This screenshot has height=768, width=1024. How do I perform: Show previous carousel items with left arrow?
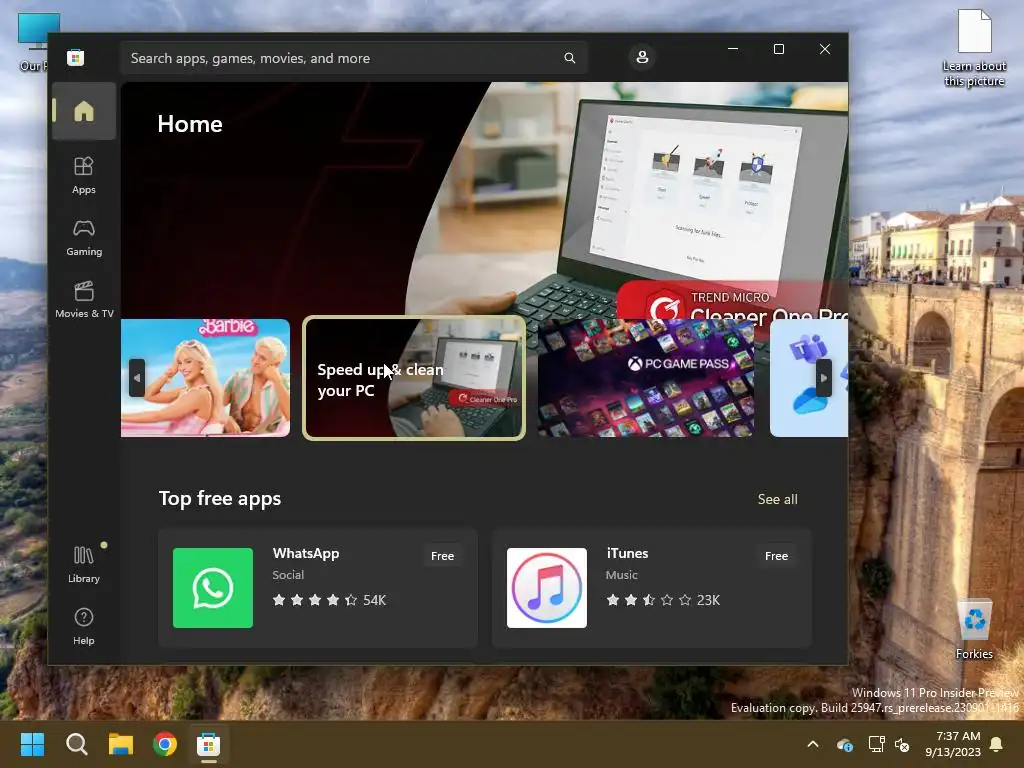pyautogui.click(x=136, y=377)
